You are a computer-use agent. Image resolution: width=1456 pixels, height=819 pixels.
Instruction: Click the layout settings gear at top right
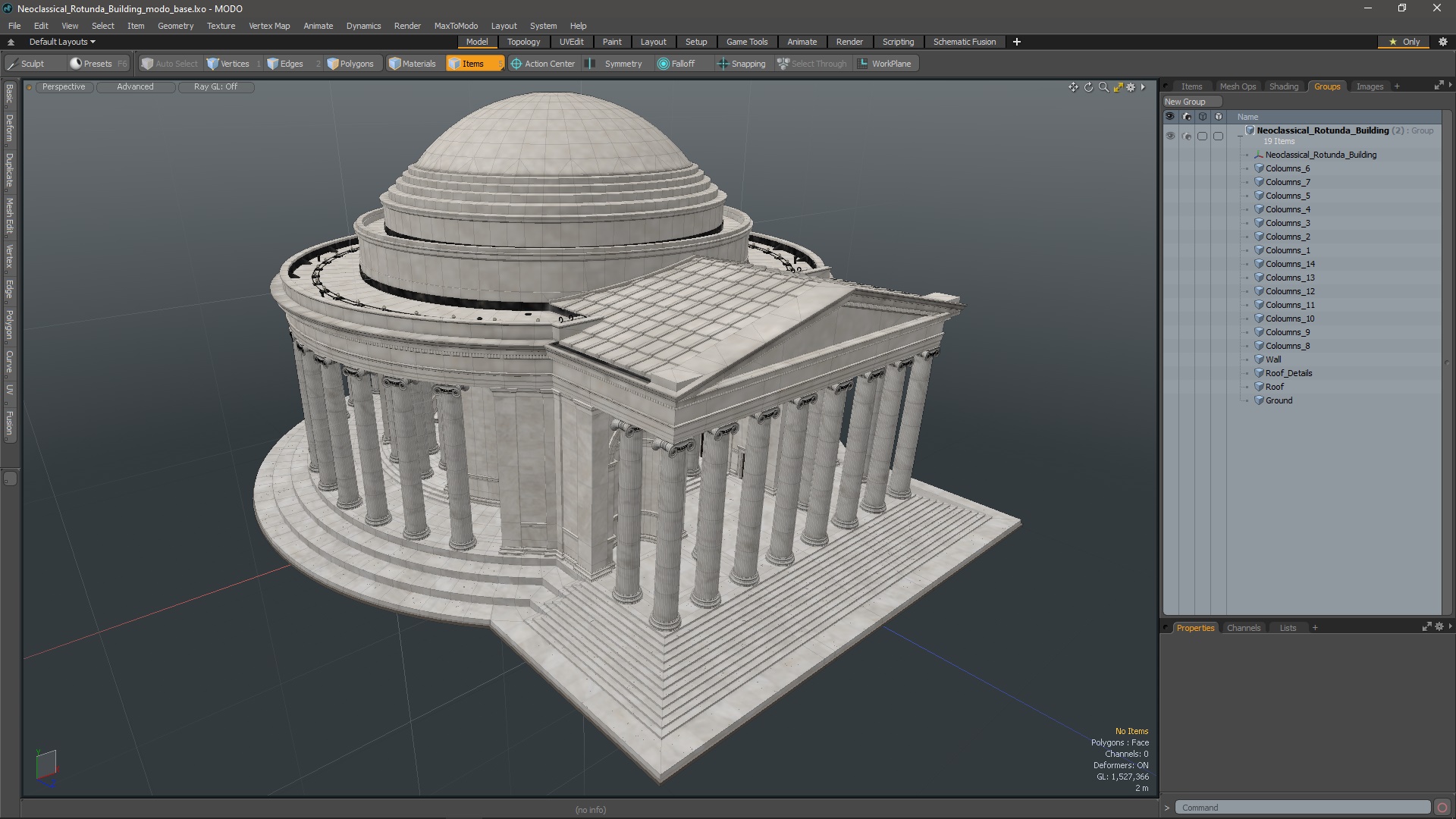pyautogui.click(x=1443, y=42)
